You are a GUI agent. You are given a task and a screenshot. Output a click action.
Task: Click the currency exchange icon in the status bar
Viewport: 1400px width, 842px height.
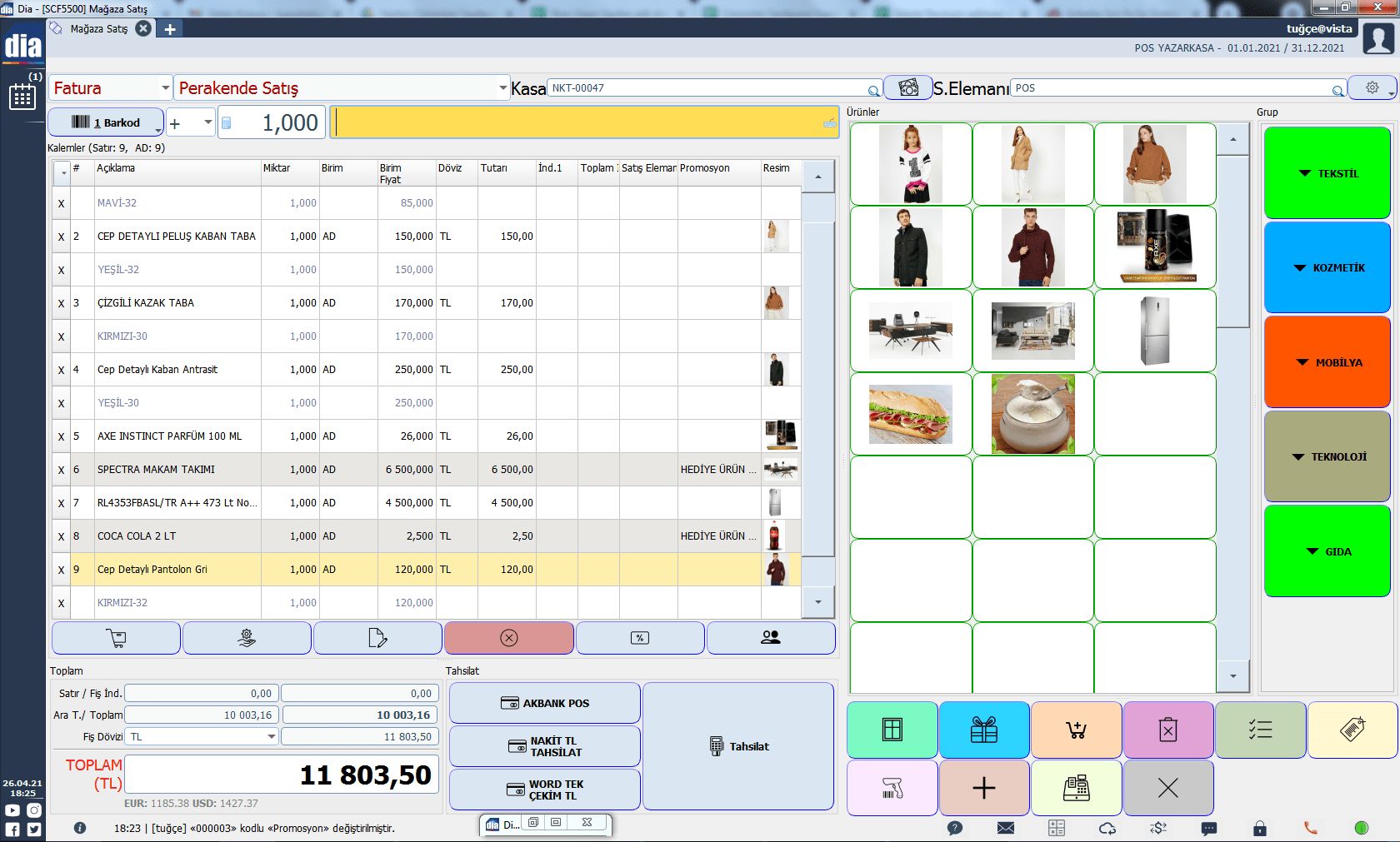[x=1157, y=828]
